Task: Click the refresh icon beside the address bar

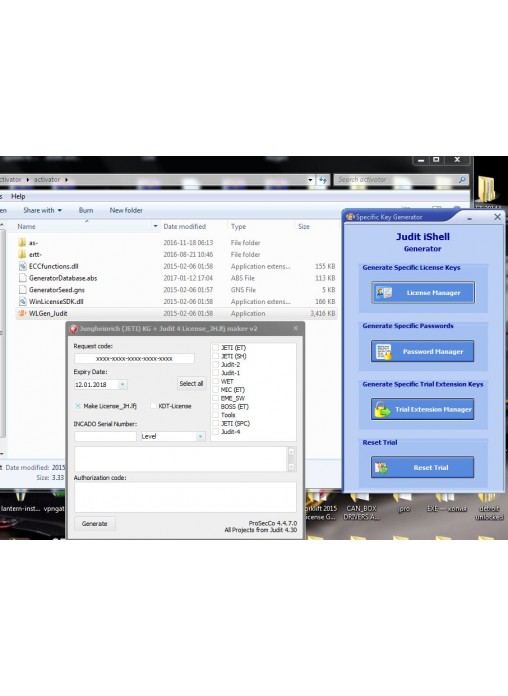Action: coord(323,180)
